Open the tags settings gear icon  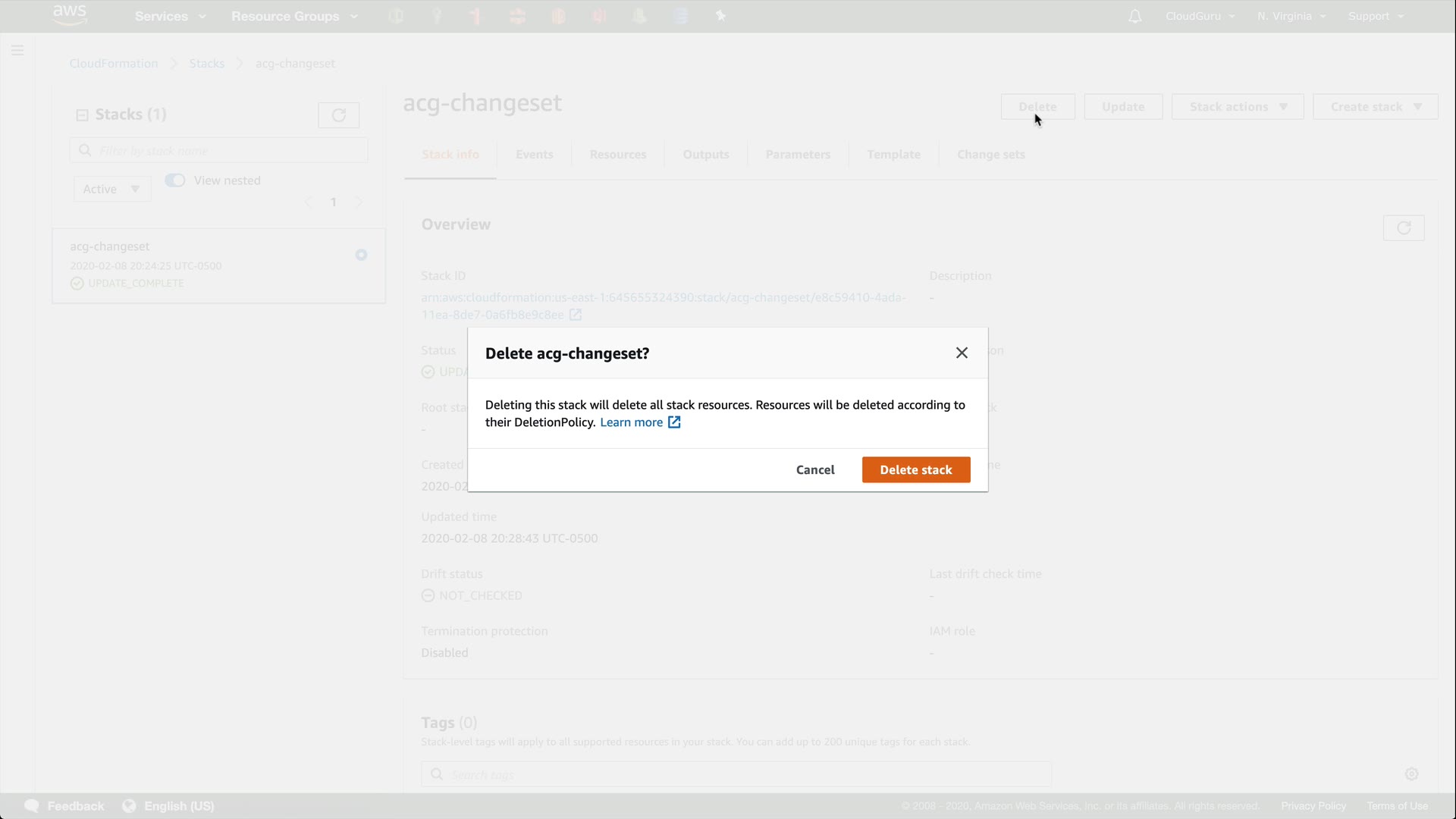click(1411, 774)
